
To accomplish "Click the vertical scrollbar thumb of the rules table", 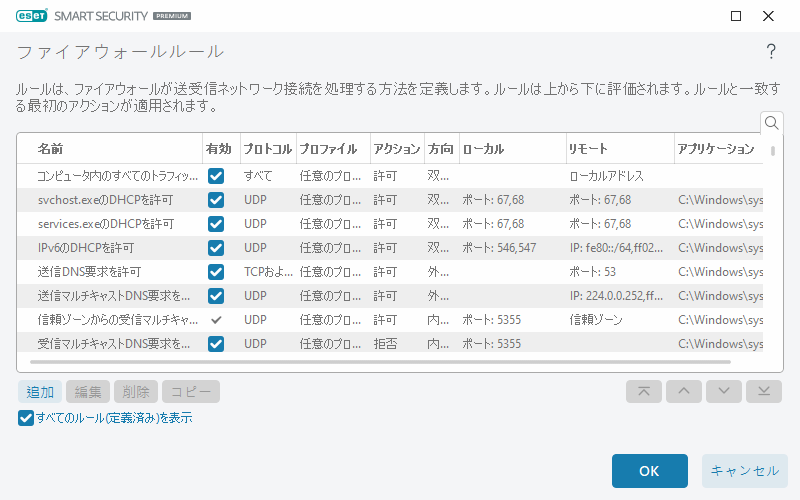I will (x=773, y=151).
